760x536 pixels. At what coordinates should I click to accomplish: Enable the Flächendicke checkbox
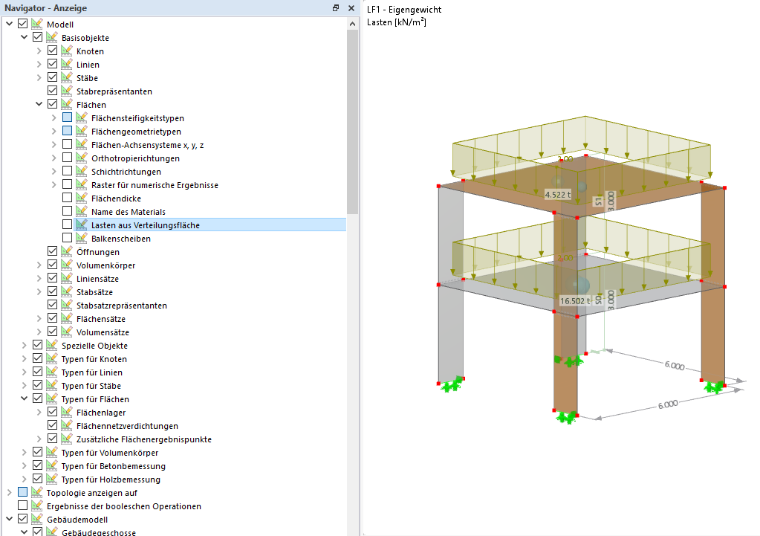[67, 198]
